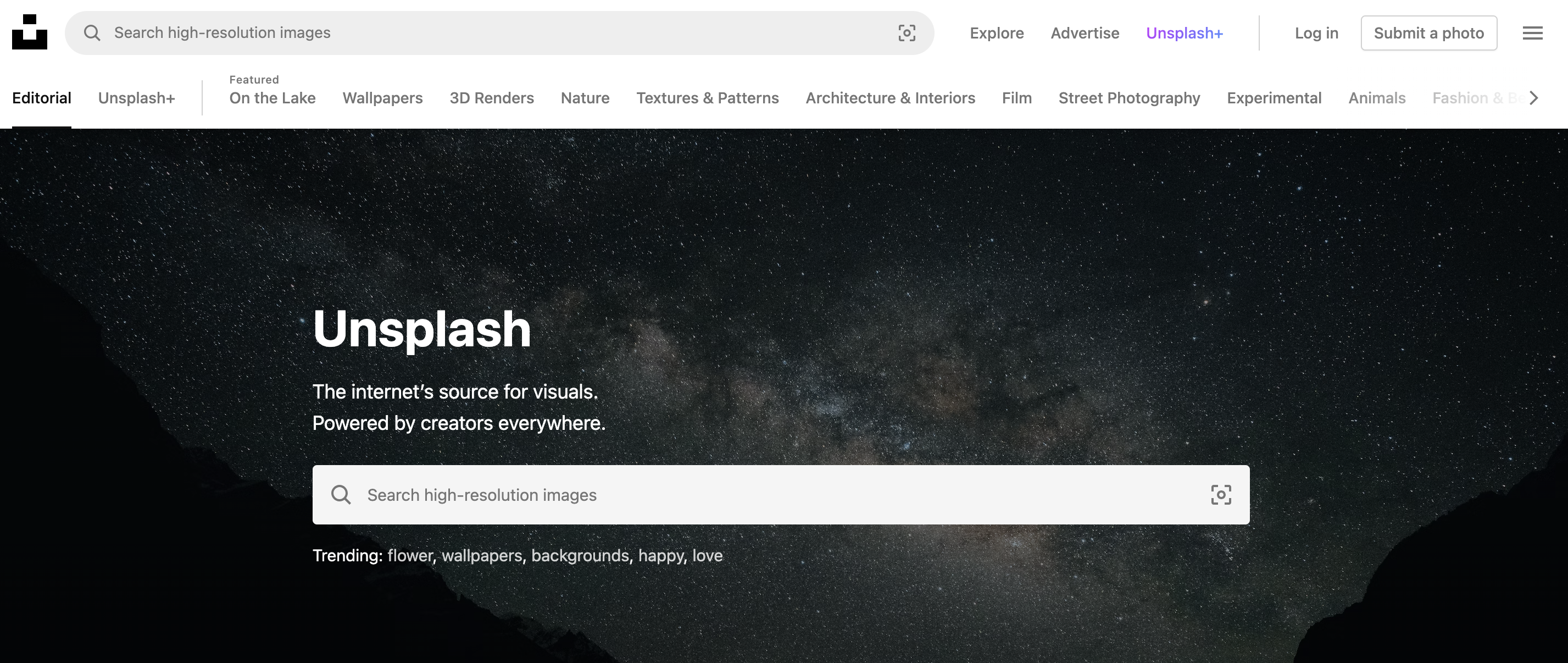Viewport: 1568px width, 663px height.
Task: Open the hamburger menu icon
Action: [1532, 33]
